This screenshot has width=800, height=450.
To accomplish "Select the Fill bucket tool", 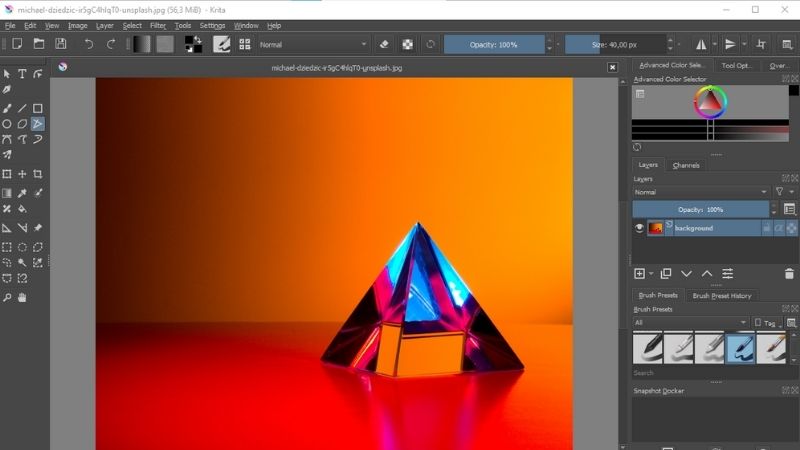I will (22, 209).
